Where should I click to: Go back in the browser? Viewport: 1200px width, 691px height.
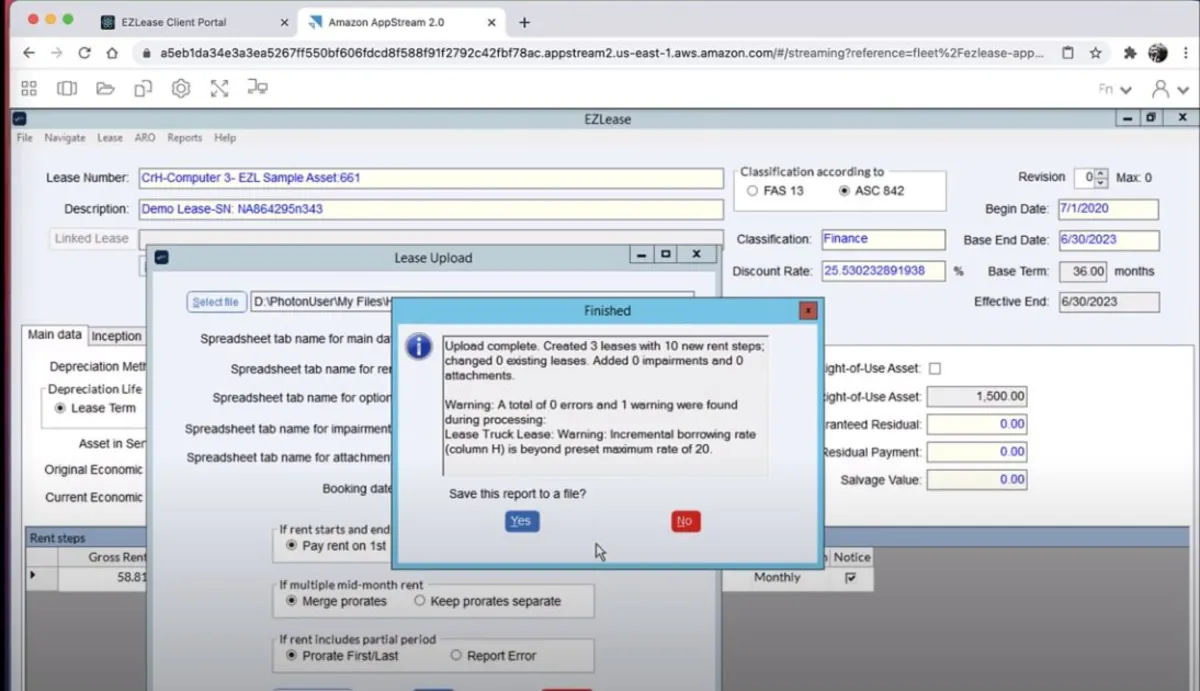pos(28,53)
